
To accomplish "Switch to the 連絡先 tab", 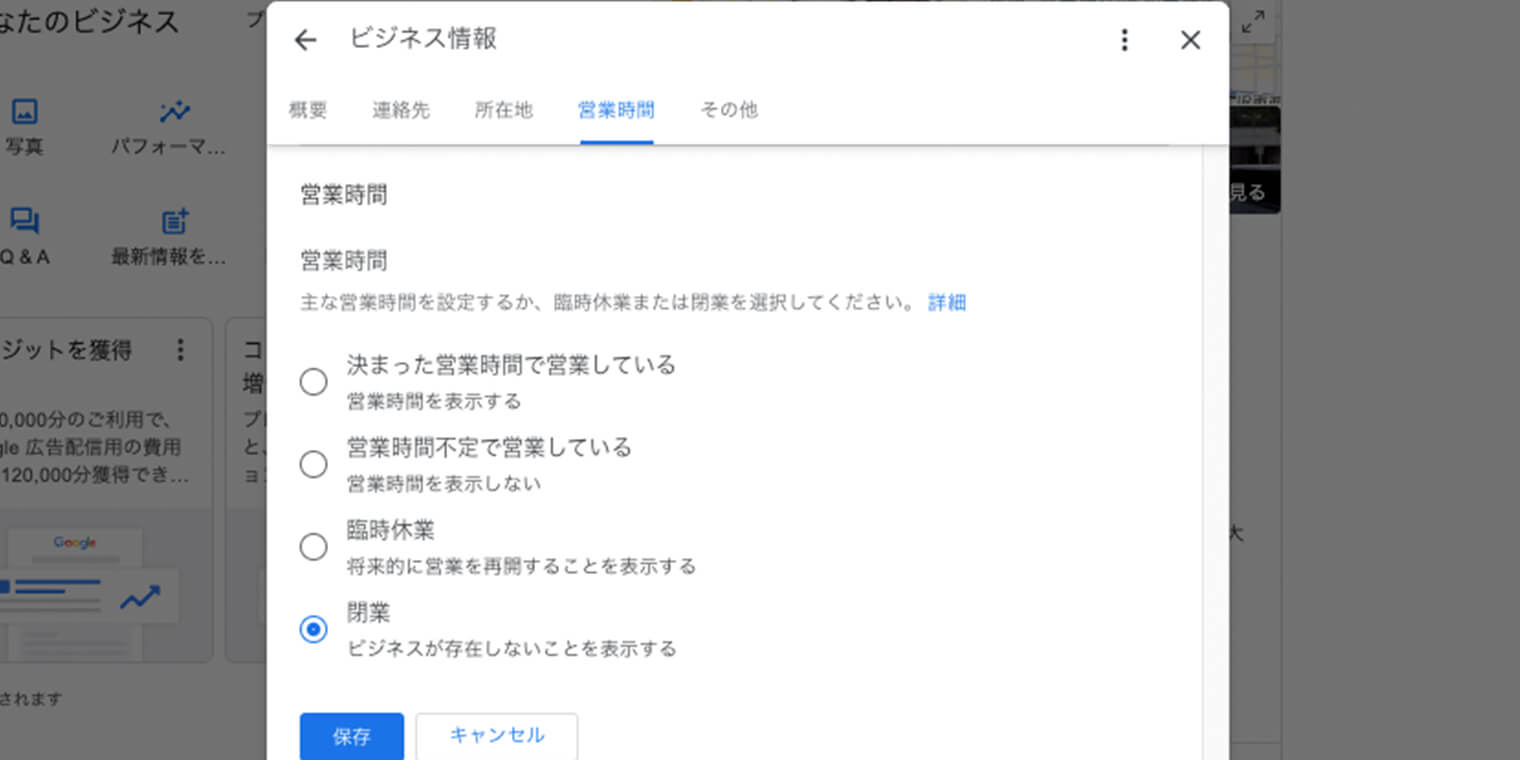I will pos(401,110).
